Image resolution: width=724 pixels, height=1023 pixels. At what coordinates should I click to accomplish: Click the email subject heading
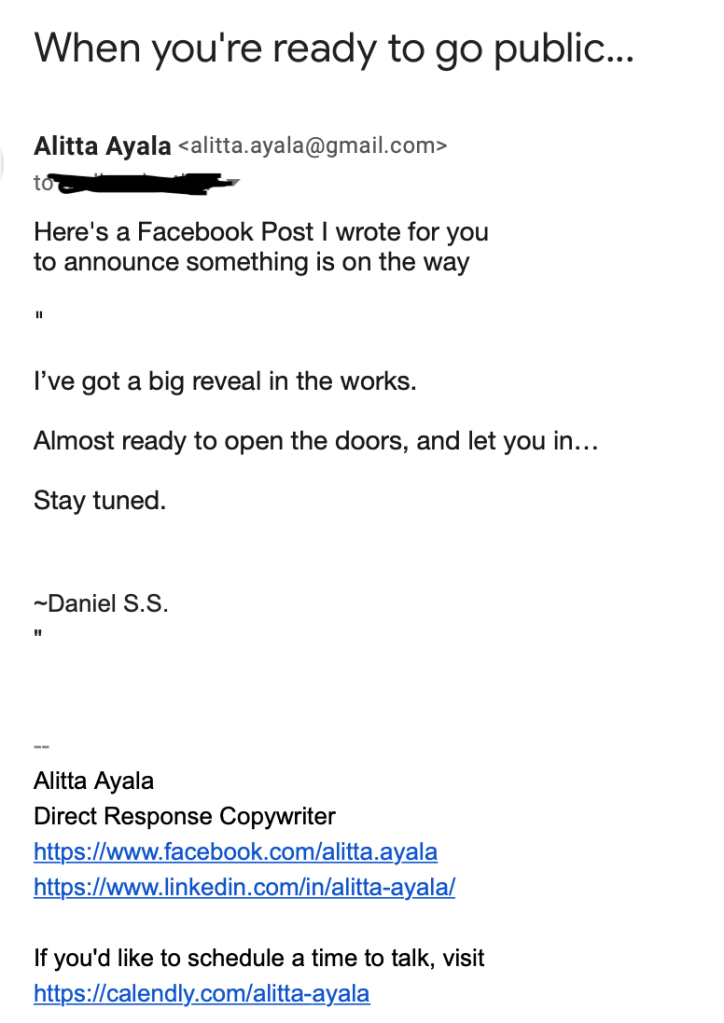pyautogui.click(x=333, y=48)
